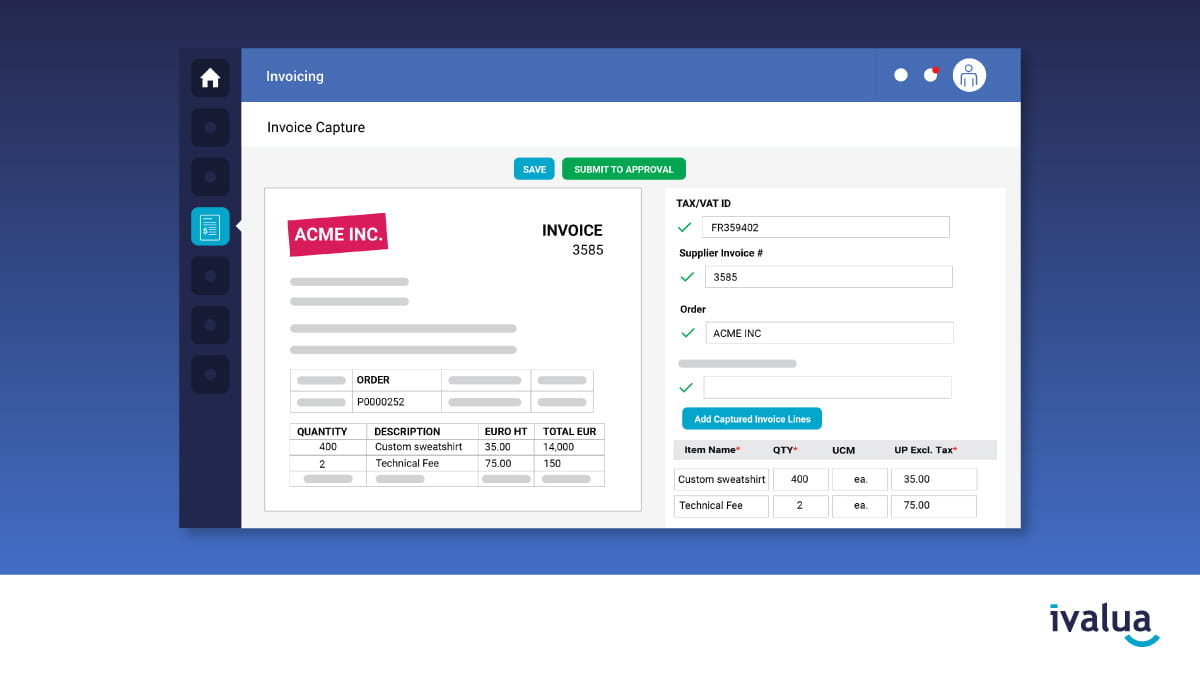Screen dimensions: 1200x675
Task: Select the highlighted Invoice Capture sidebar icon
Action: (x=210, y=226)
